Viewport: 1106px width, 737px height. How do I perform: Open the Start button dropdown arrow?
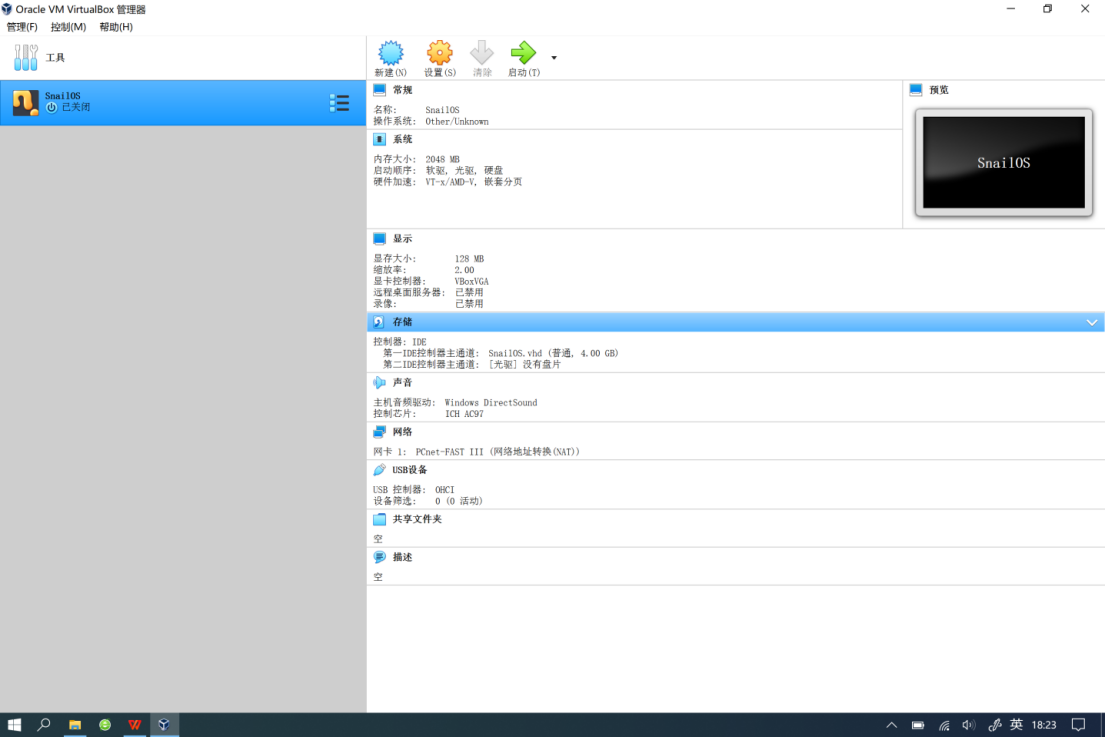tap(554, 58)
